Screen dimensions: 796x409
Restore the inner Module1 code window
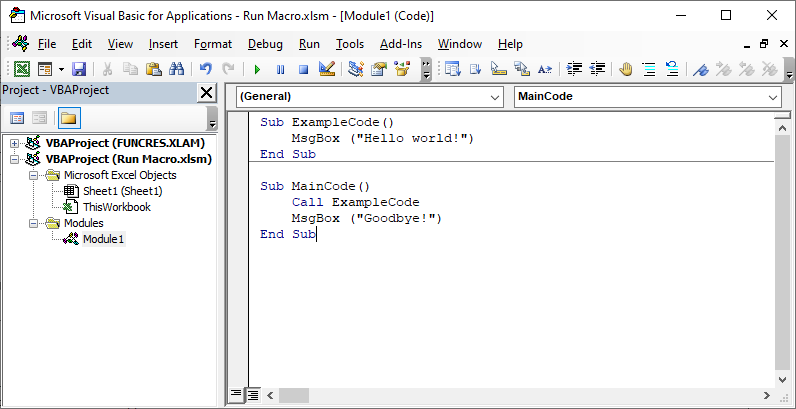pyautogui.click(x=765, y=45)
